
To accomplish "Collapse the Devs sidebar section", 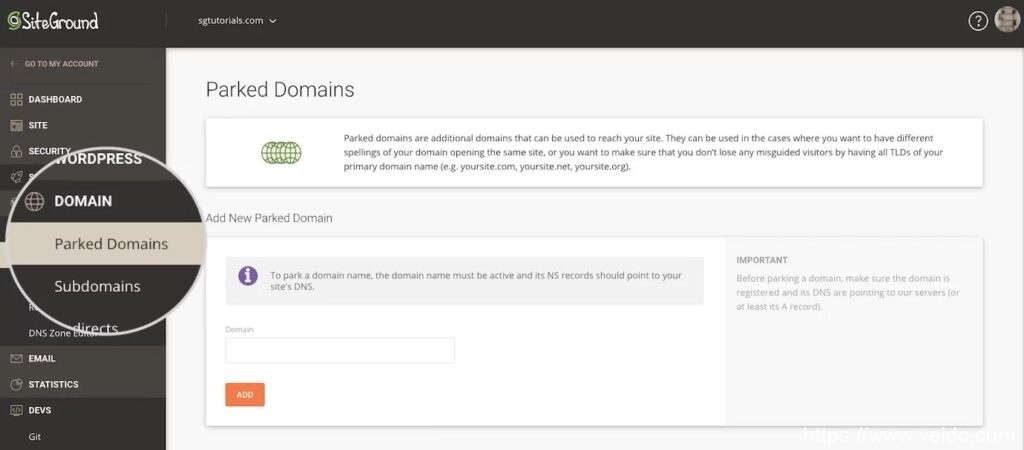I will pos(40,410).
